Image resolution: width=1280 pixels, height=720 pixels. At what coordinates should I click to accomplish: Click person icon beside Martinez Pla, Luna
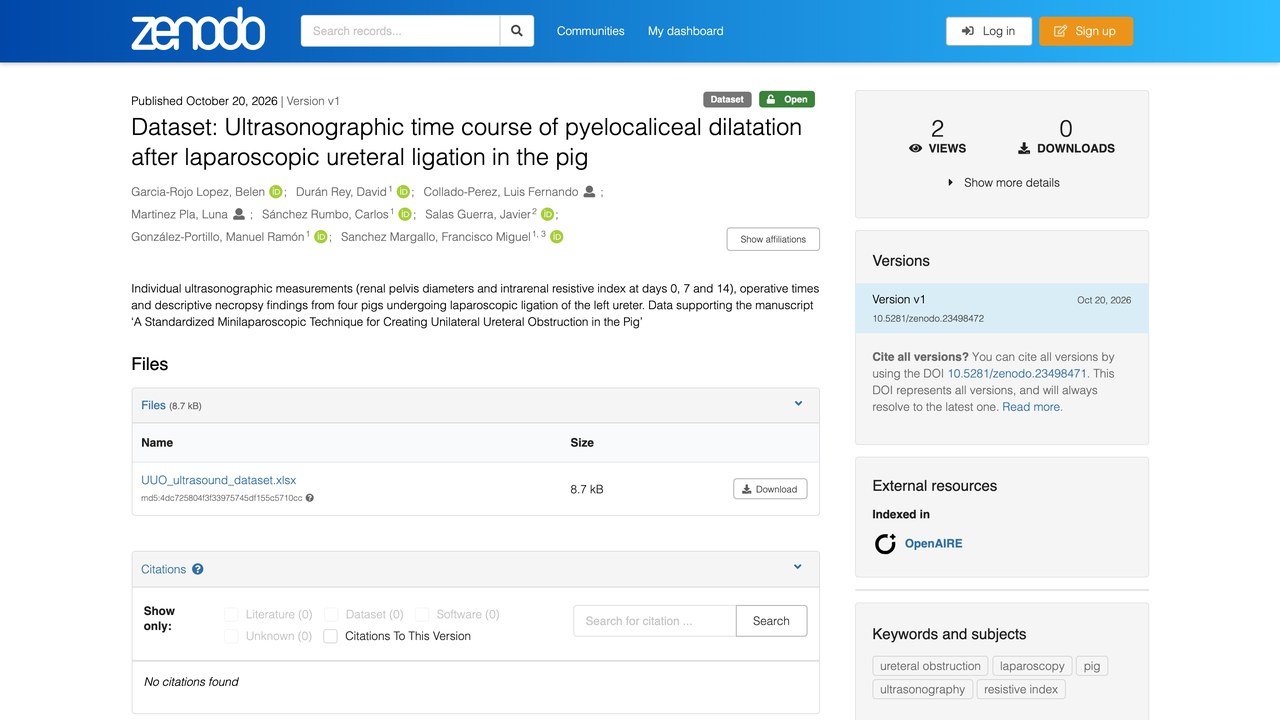239,214
